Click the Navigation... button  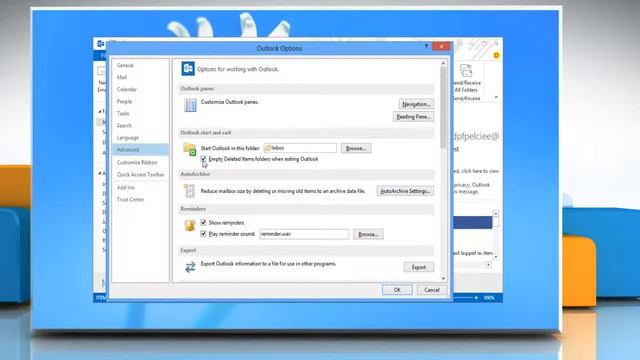pyautogui.click(x=416, y=104)
